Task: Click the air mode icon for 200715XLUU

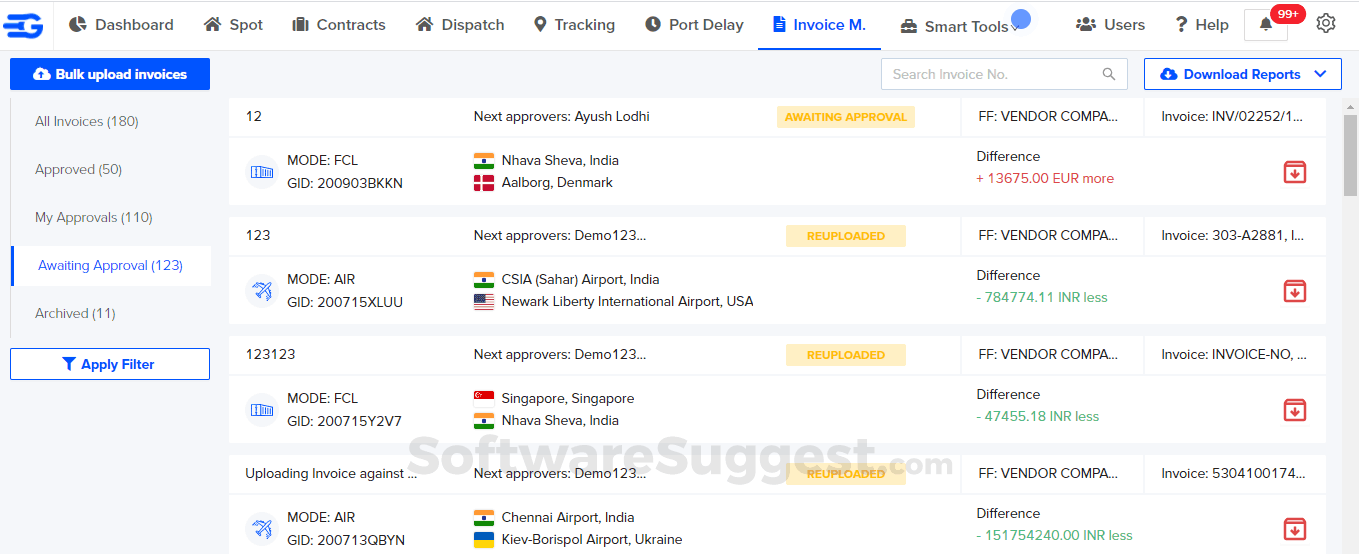Action: point(262,291)
